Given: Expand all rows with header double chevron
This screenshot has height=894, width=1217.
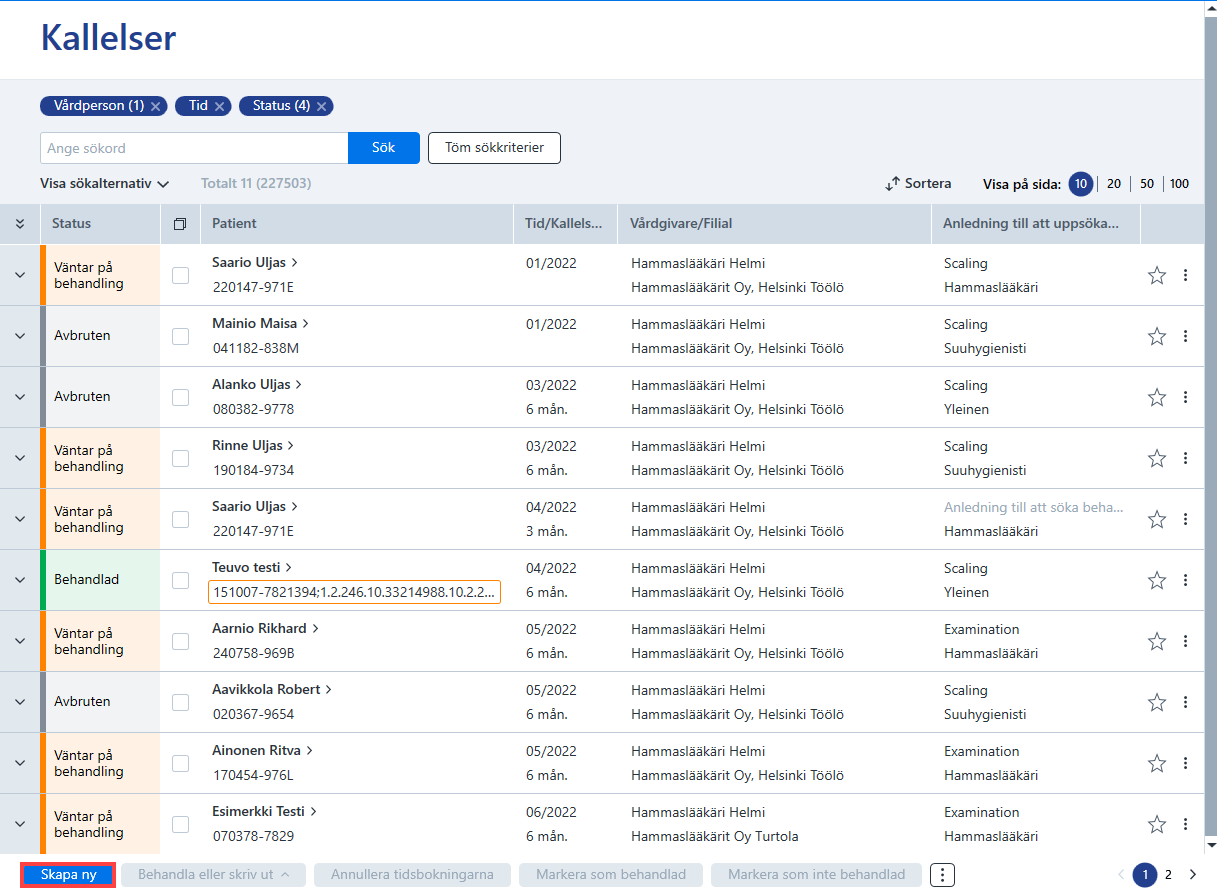Looking at the screenshot, I should tap(20, 224).
